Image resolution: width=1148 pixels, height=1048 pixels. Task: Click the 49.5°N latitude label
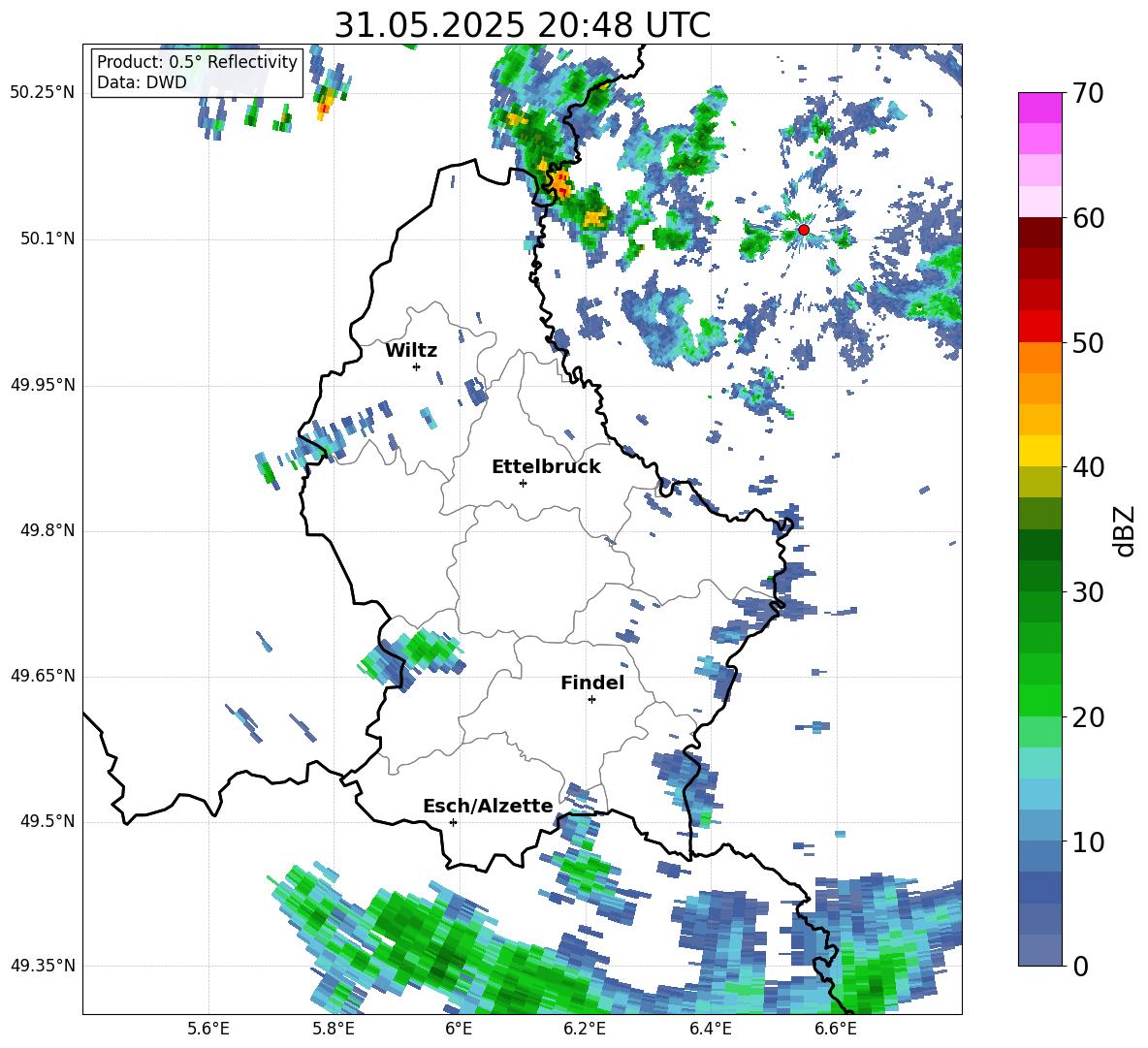48,821
